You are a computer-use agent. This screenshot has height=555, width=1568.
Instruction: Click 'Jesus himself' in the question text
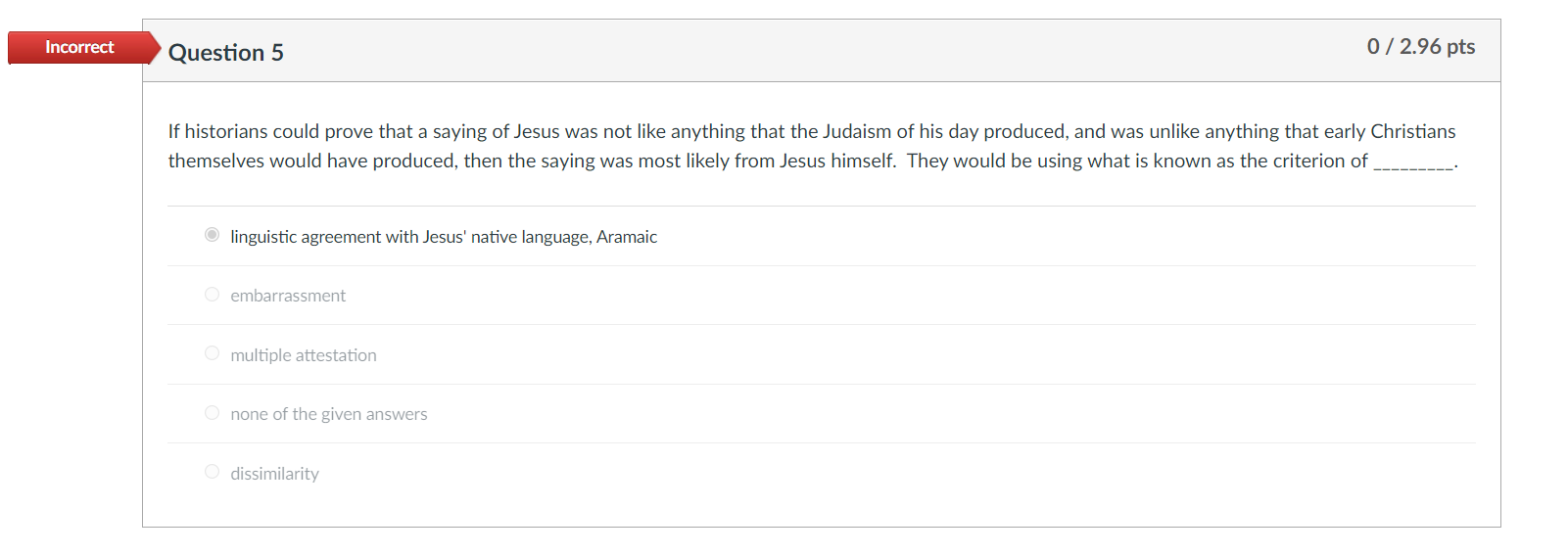click(x=836, y=161)
